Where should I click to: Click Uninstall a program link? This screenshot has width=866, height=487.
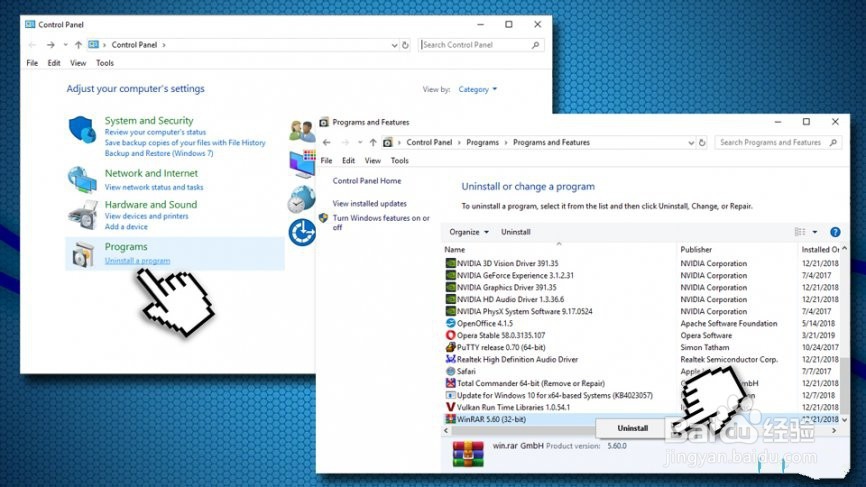click(138, 261)
